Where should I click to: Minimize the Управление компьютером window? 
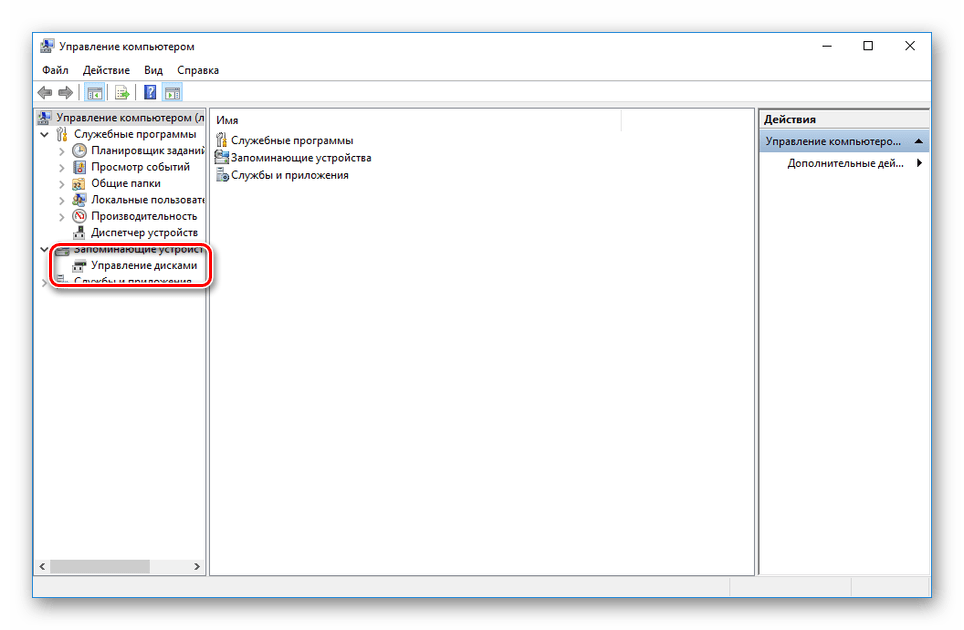coord(827,46)
